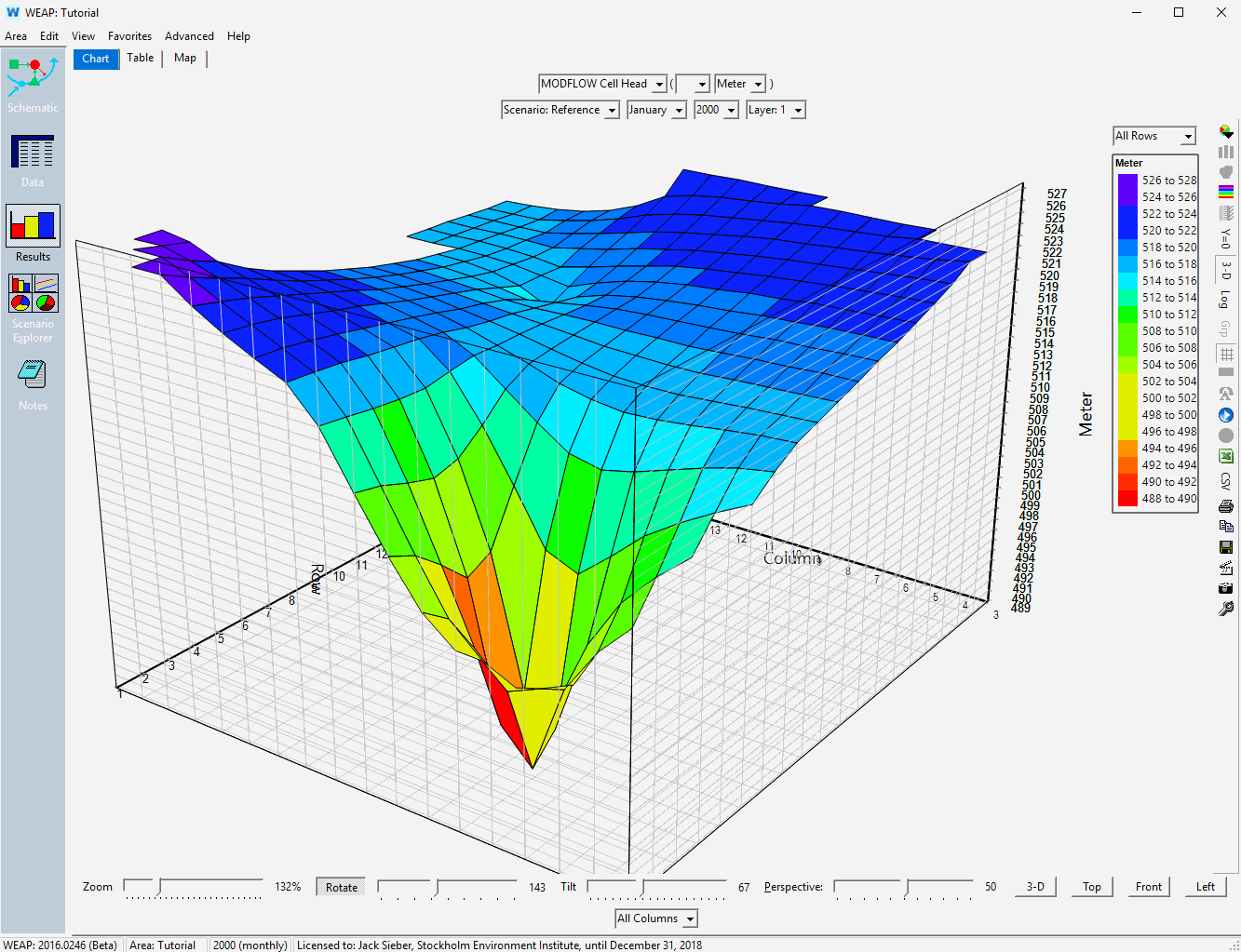Image resolution: width=1241 pixels, height=952 pixels.
Task: Toggle the Y=0 axis option
Action: (x=1226, y=238)
